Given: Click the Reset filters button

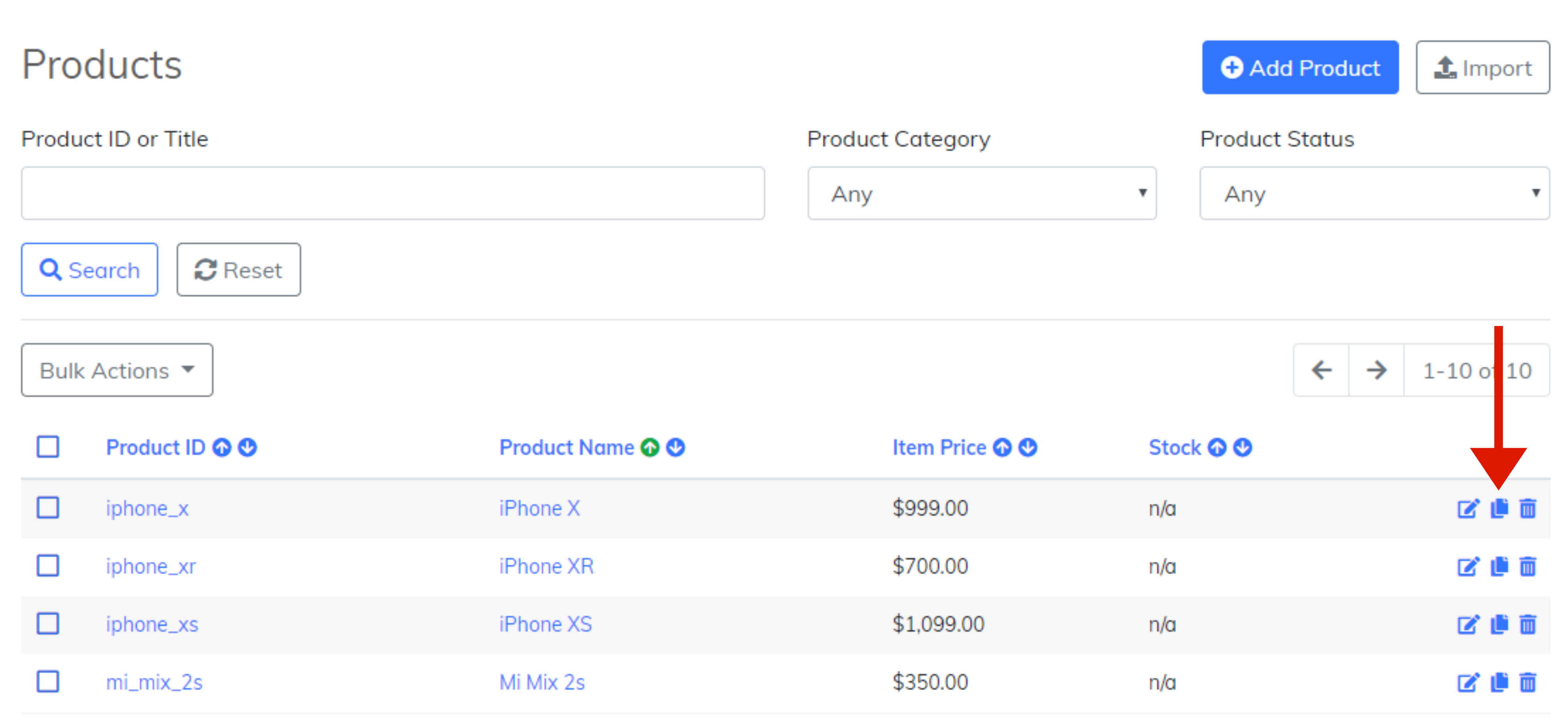Looking at the screenshot, I should tap(239, 269).
